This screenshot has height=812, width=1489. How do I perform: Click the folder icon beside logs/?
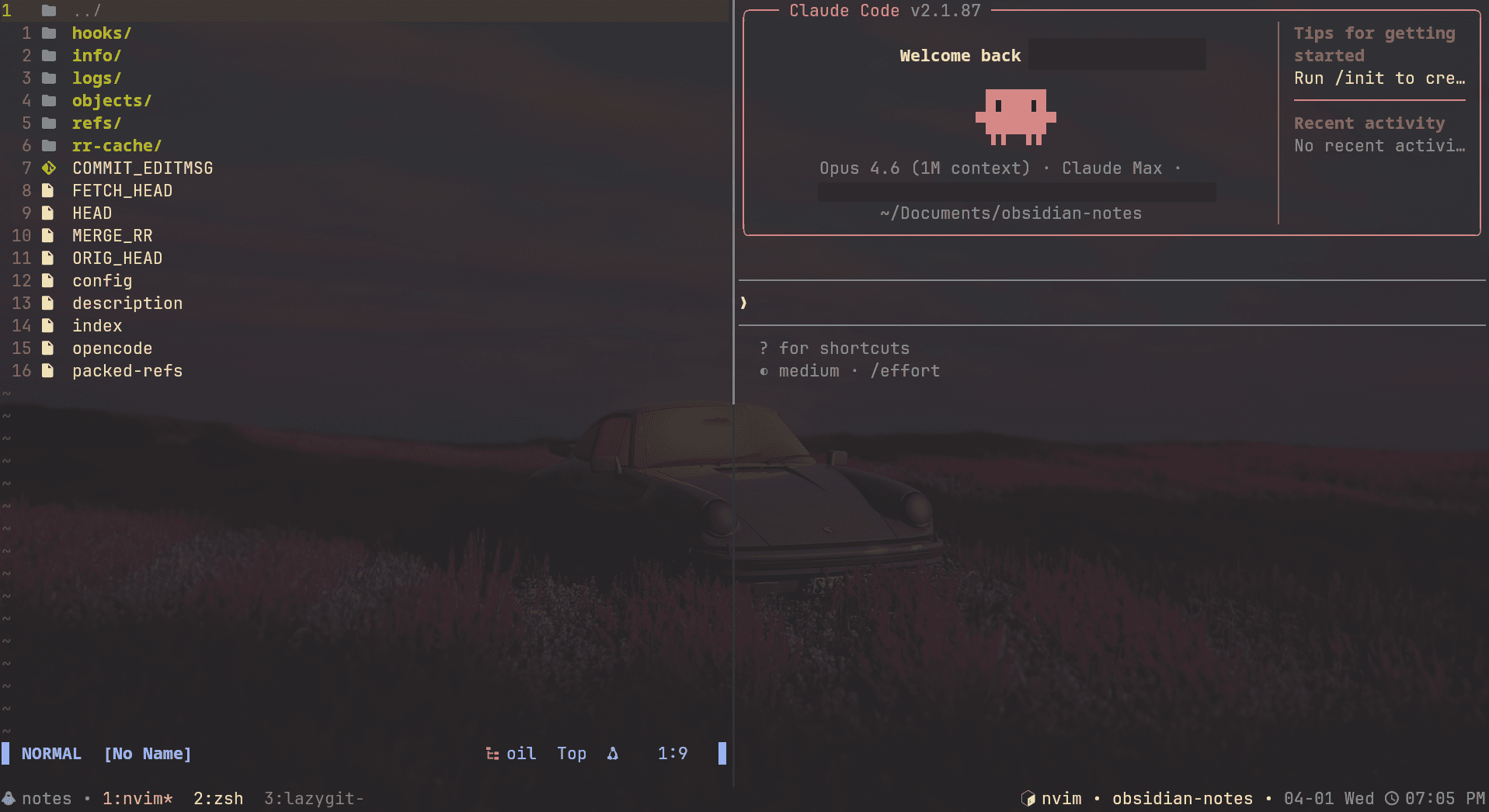49,78
